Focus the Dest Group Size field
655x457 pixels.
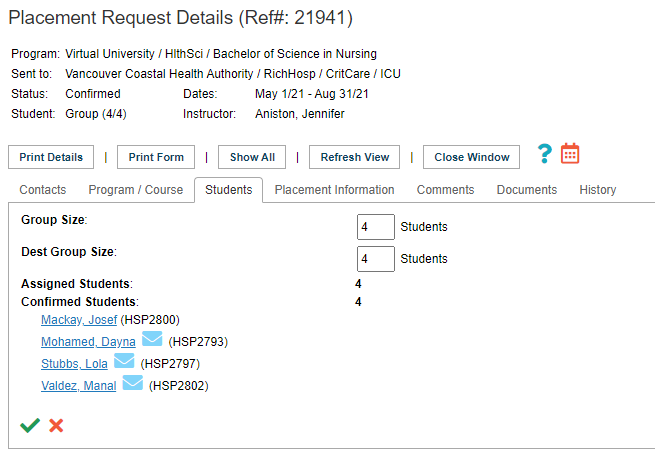coord(376,259)
